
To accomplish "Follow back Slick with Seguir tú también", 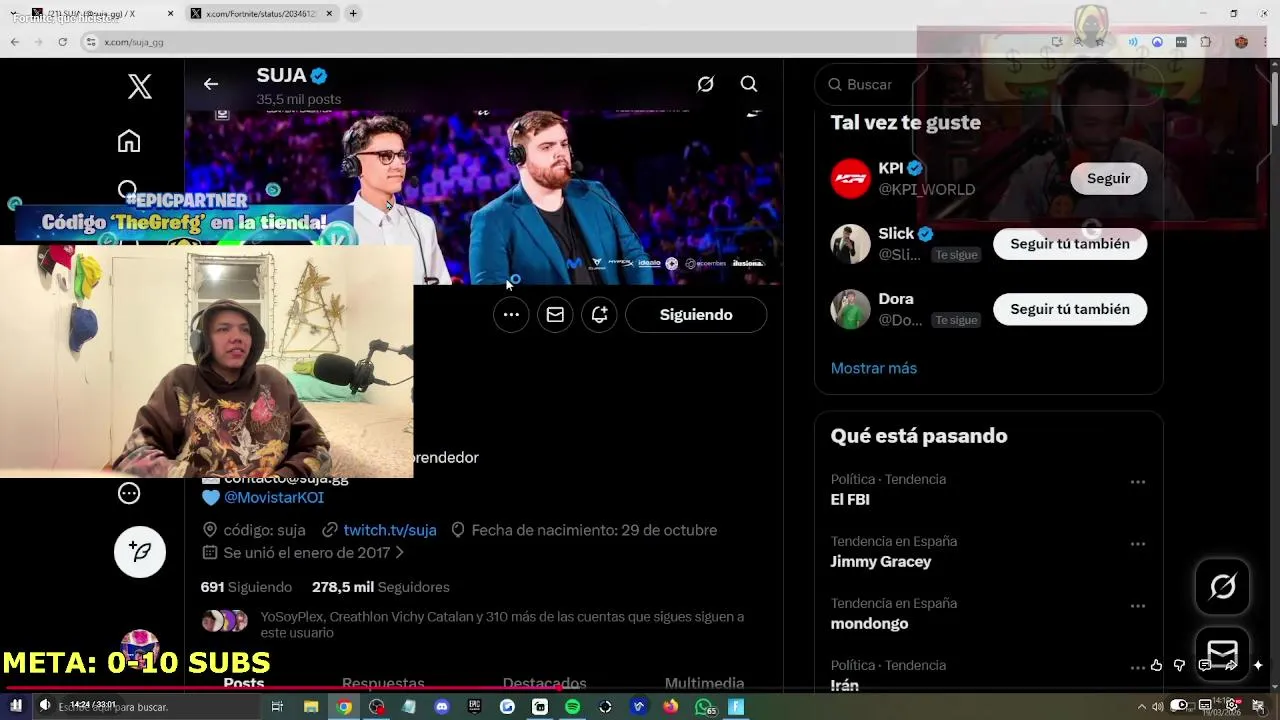I will [1070, 244].
